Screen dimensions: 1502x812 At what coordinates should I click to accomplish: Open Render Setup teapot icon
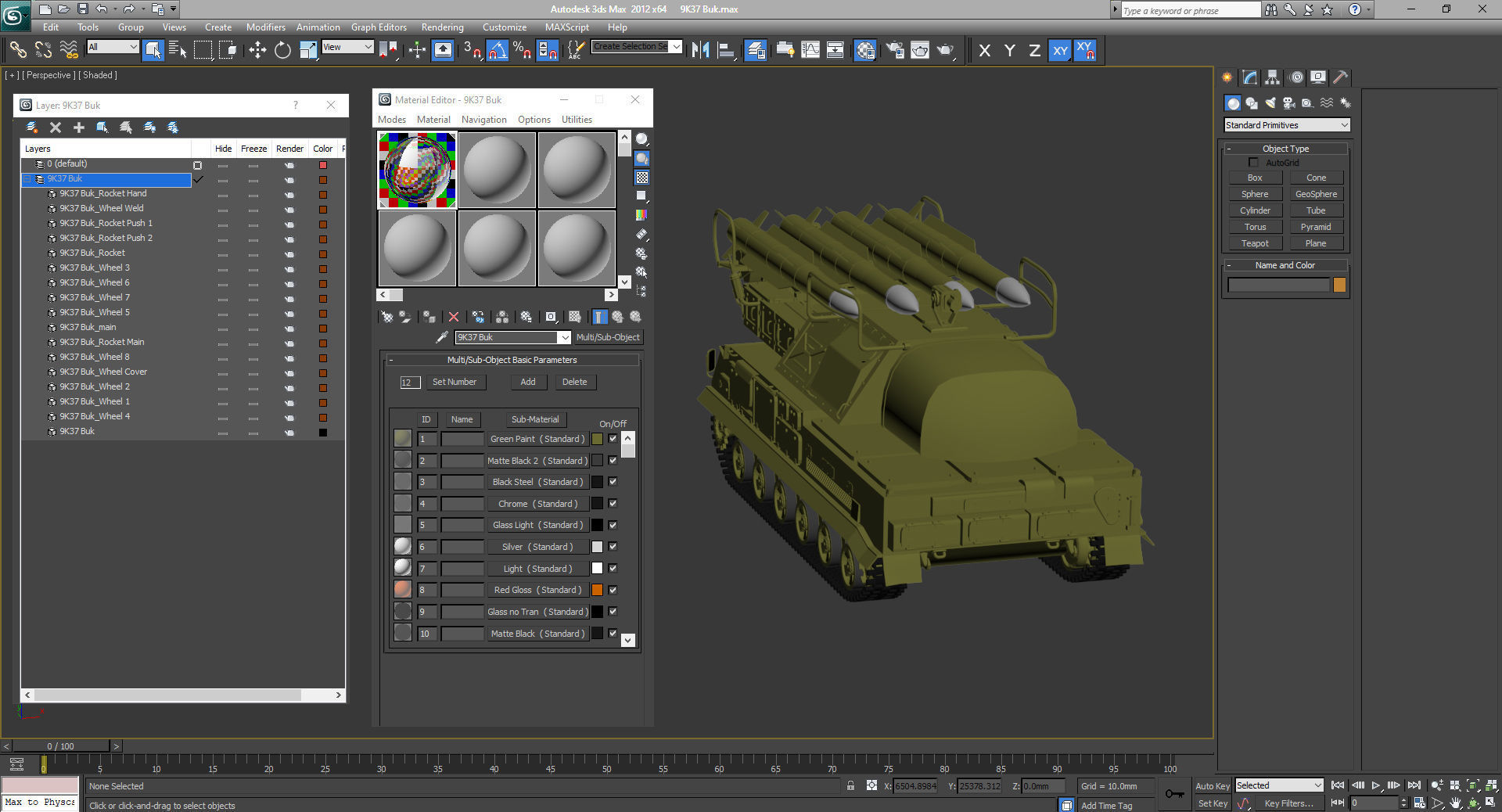point(895,50)
